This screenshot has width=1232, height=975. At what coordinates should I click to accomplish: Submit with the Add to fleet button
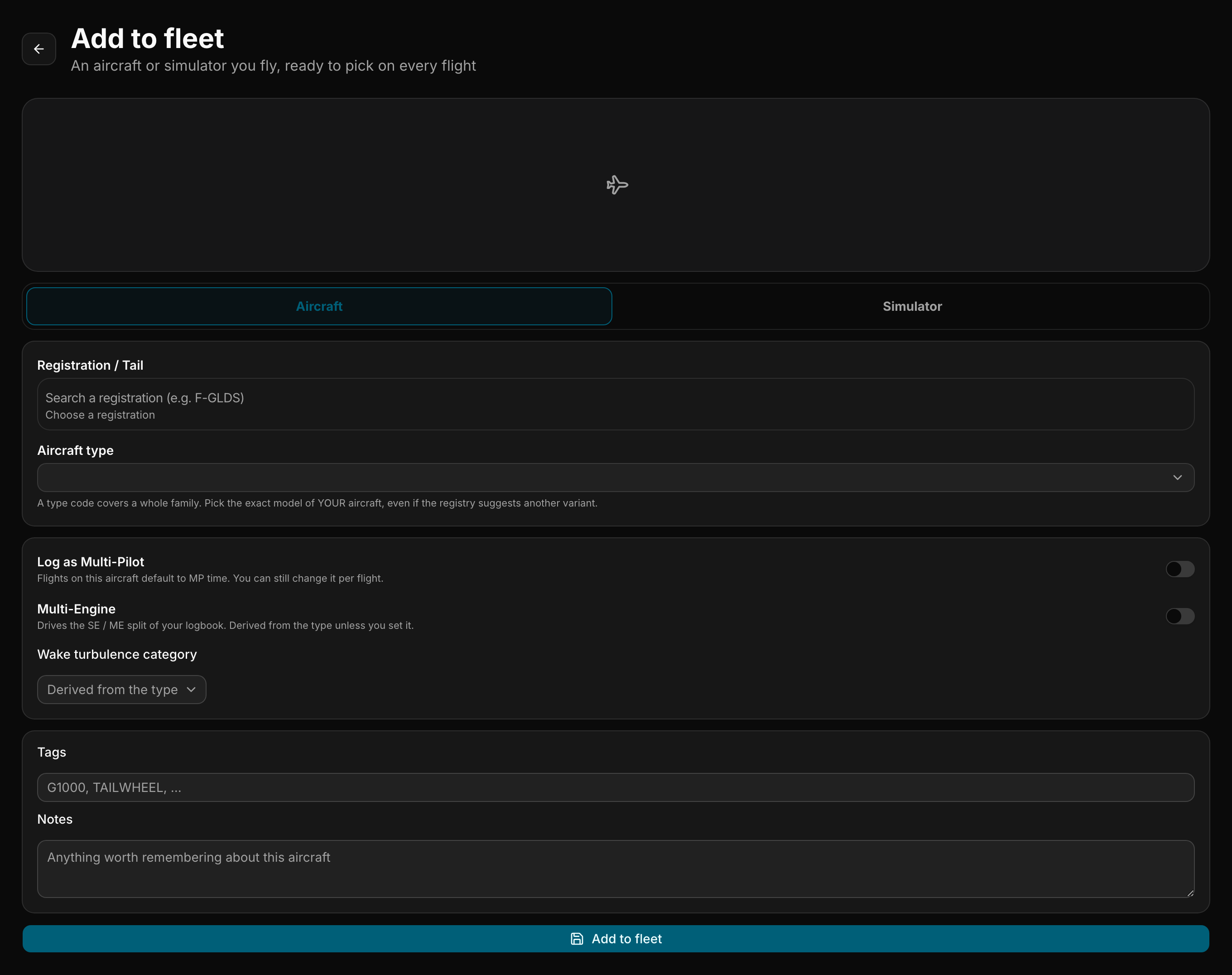pyautogui.click(x=616, y=939)
